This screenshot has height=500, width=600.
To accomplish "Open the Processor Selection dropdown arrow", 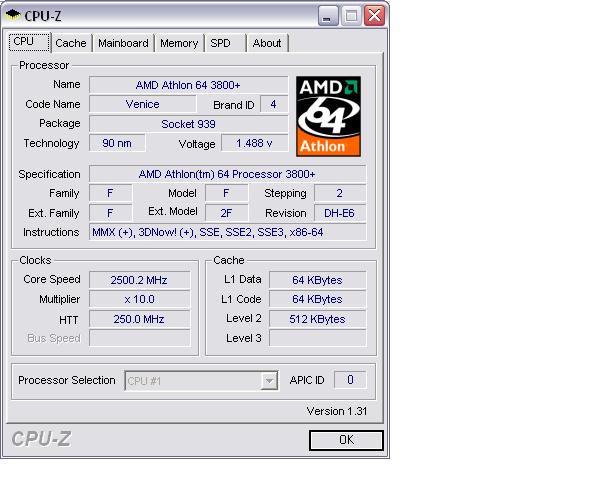I will tap(269, 381).
